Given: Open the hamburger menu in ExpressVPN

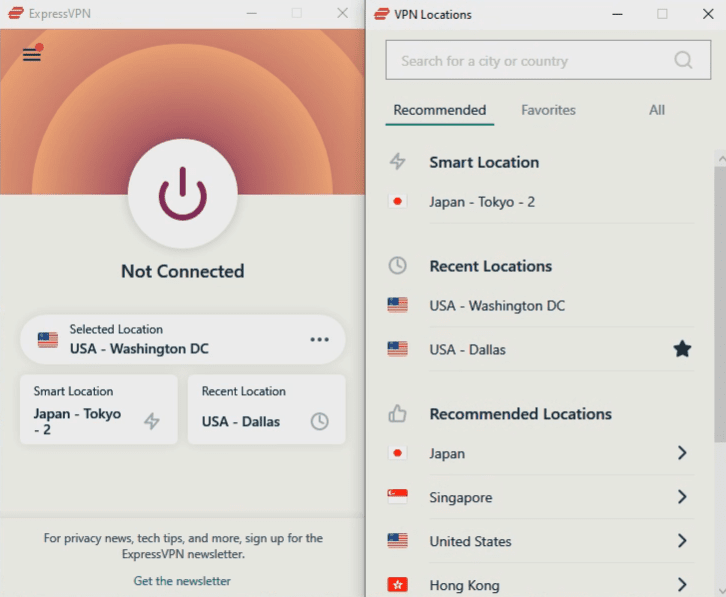Looking at the screenshot, I should pos(32,55).
